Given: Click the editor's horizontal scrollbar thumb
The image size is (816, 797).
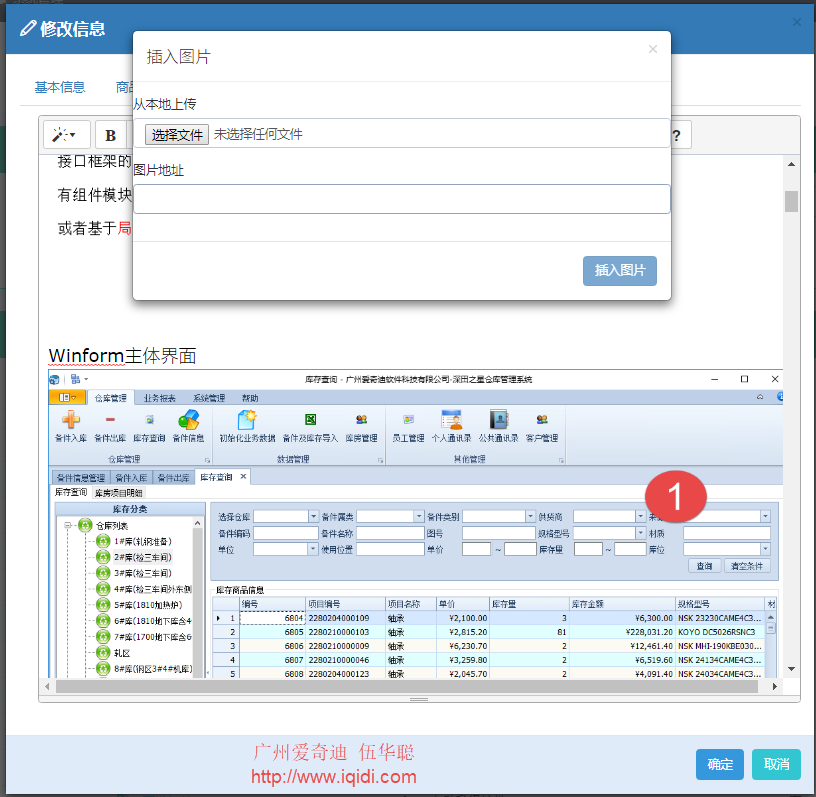Looking at the screenshot, I should [x=406, y=686].
